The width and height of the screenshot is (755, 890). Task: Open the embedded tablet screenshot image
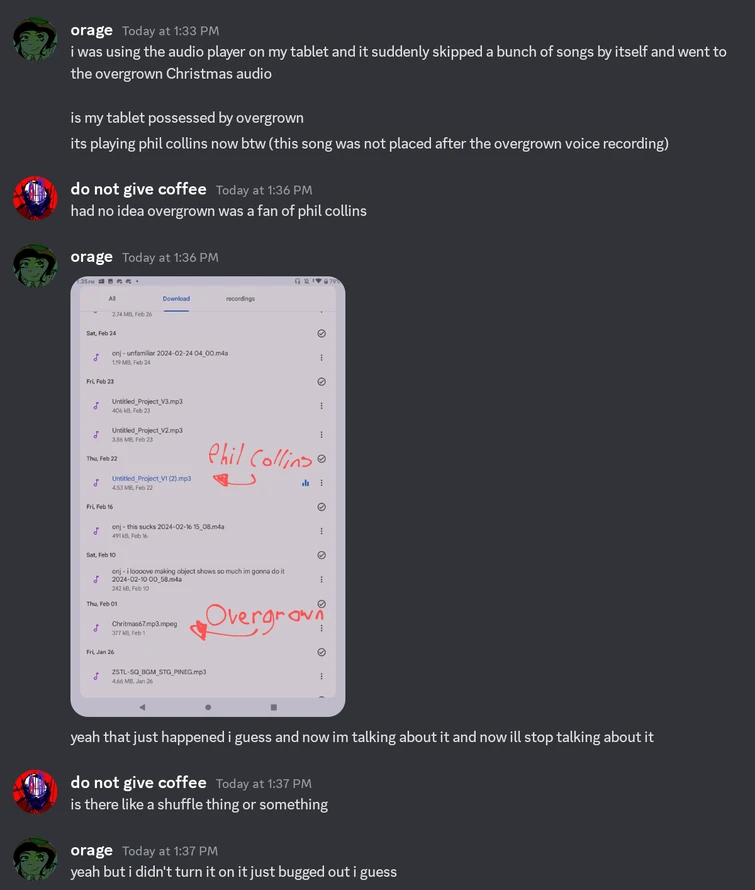click(208, 496)
